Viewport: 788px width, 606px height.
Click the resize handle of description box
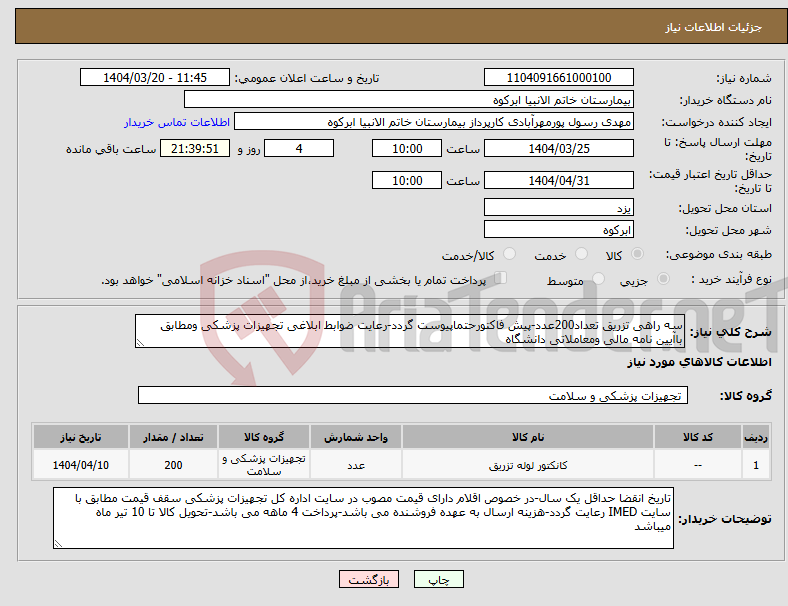coord(140,343)
